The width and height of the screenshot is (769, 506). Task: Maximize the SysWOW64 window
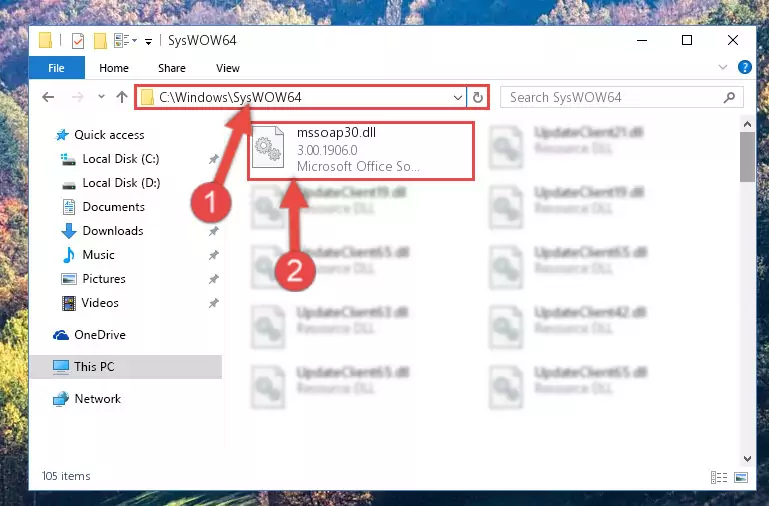pos(687,40)
